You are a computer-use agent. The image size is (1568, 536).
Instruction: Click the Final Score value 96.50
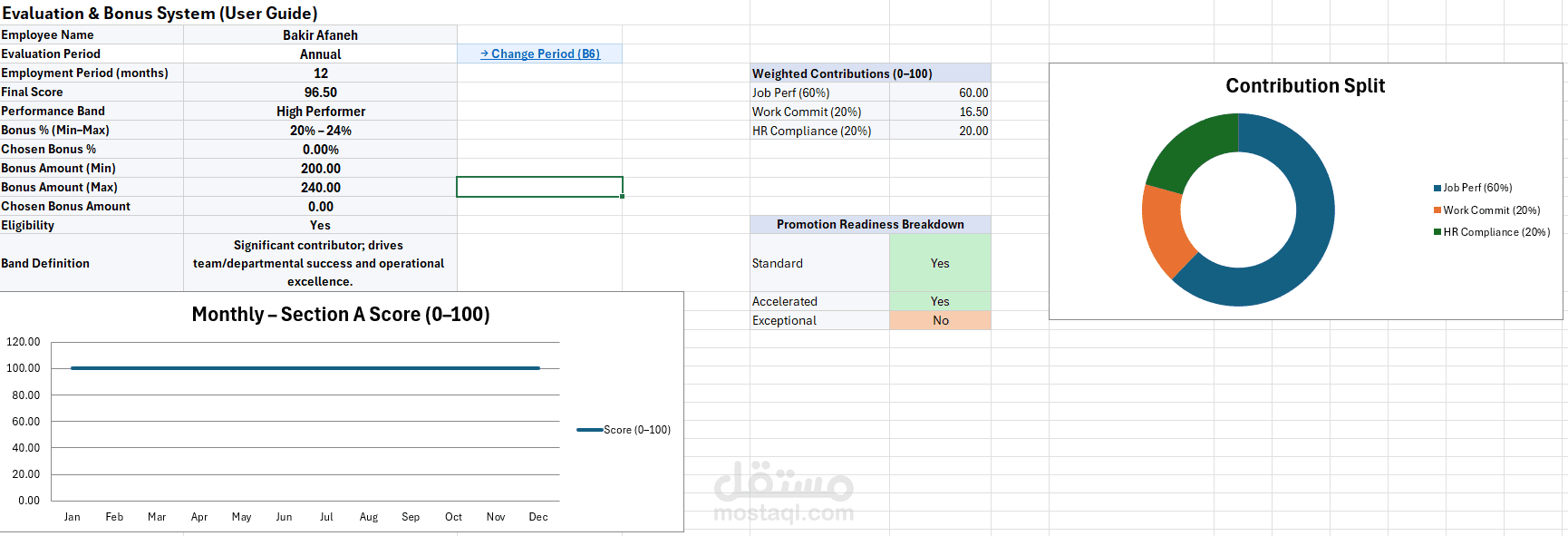click(320, 92)
